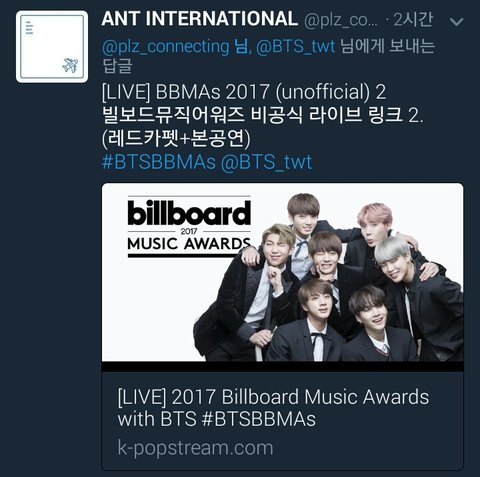Screen dimensions: 480x477
Task: Open the @plz_co... username handle
Action: coord(341,20)
